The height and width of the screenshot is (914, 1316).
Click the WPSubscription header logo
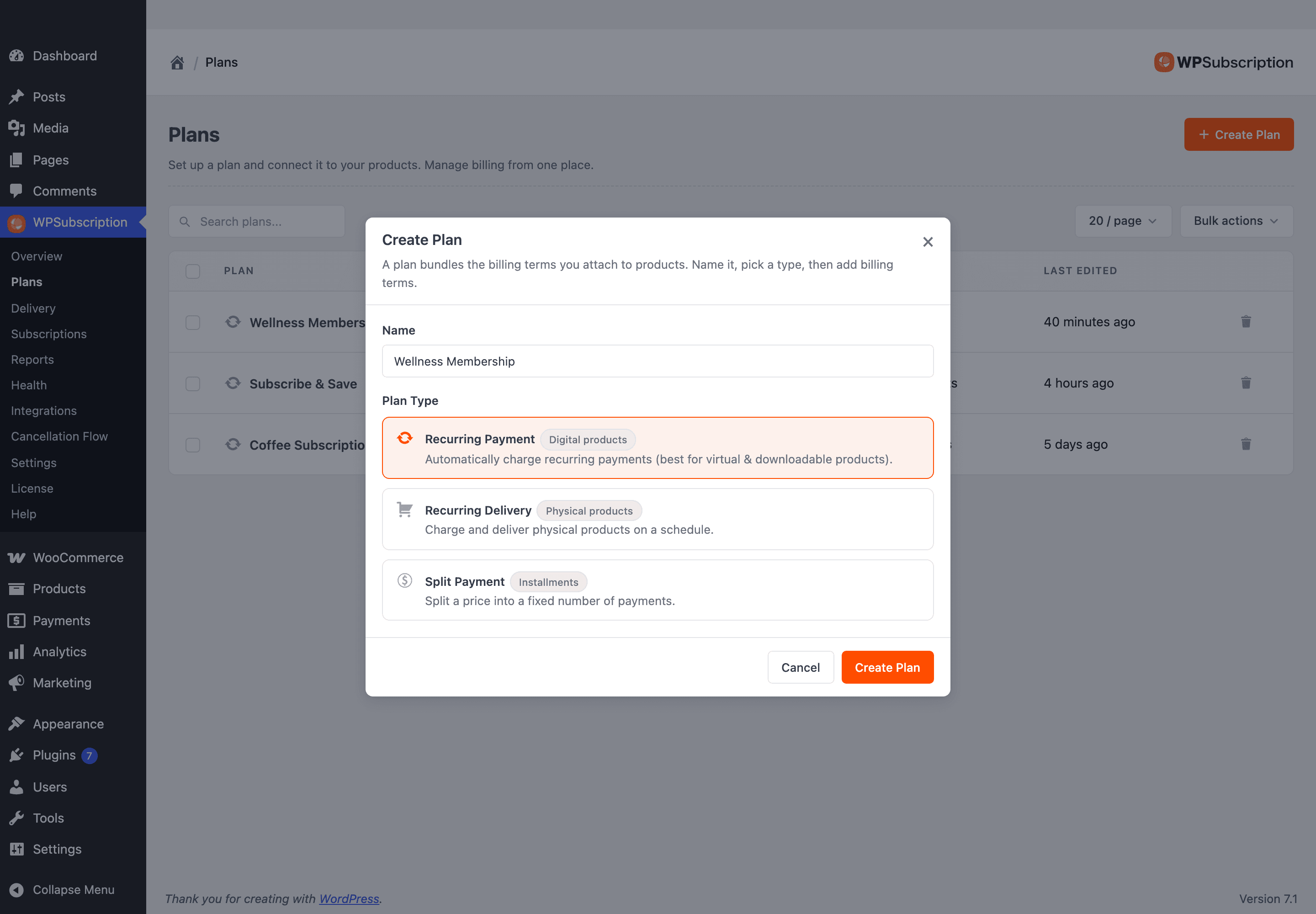1224,63
